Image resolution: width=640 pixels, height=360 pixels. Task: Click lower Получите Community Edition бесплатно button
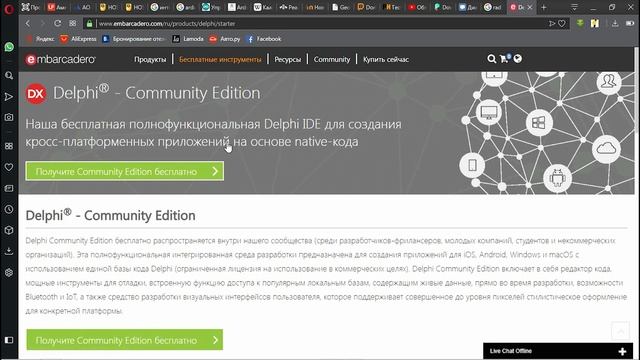[124, 340]
